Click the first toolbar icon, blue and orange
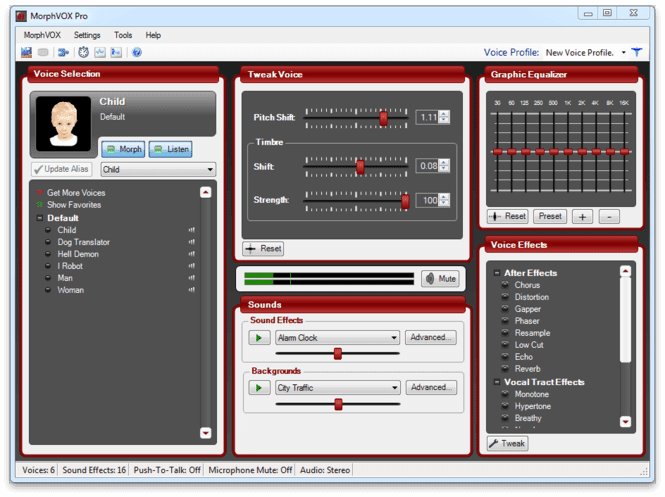The image size is (665, 497). coord(26,52)
